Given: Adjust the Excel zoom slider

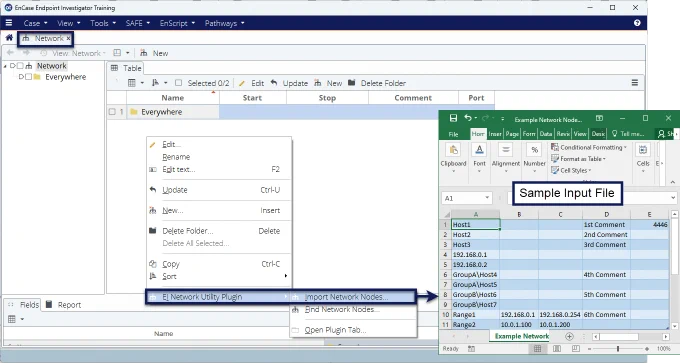Looking at the screenshot, I should [618, 349].
